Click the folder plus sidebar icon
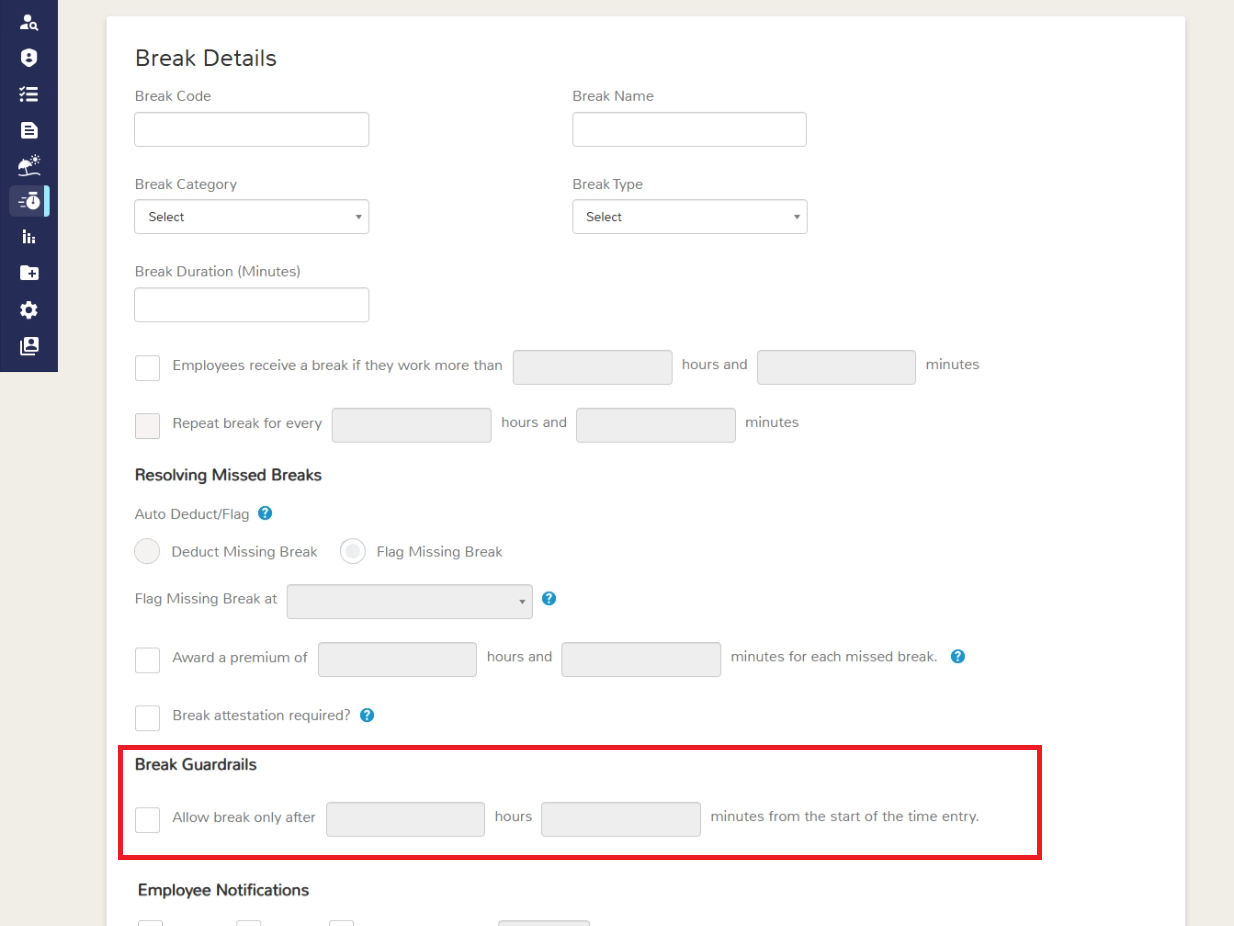The image size is (1234, 926). pos(29,273)
